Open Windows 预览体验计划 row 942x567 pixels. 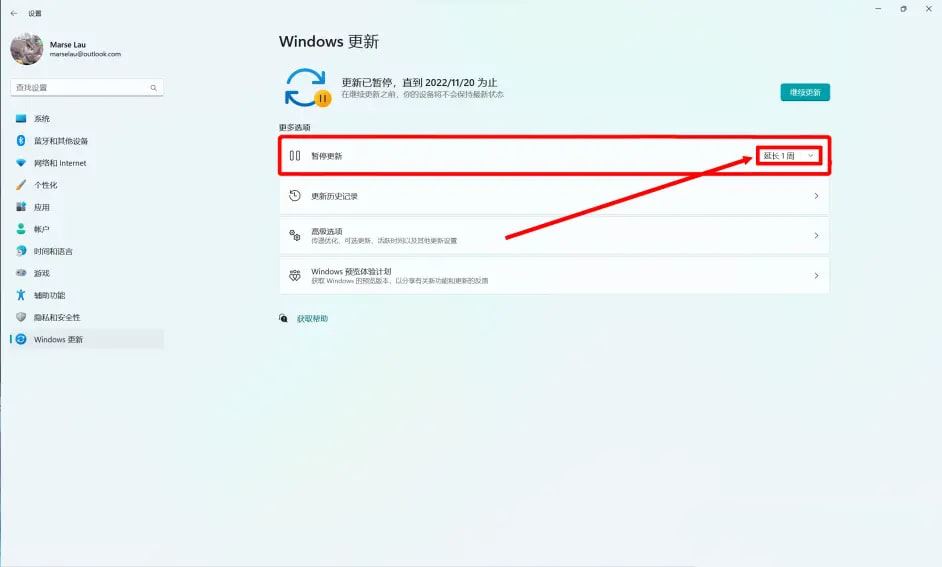tap(554, 276)
